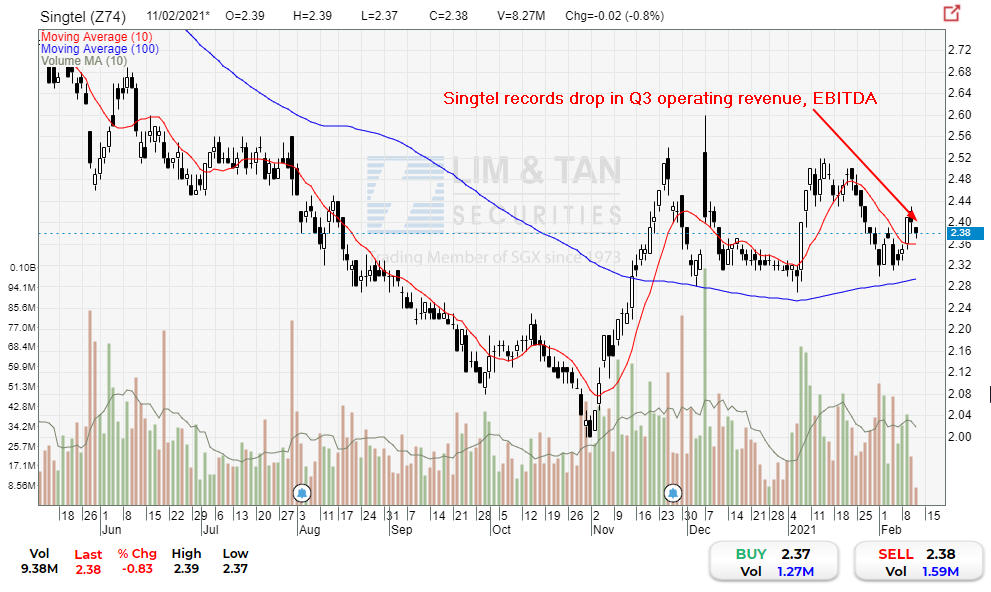Click the 2021 label on the time axis
Screen dimensions: 991x592
point(804,529)
